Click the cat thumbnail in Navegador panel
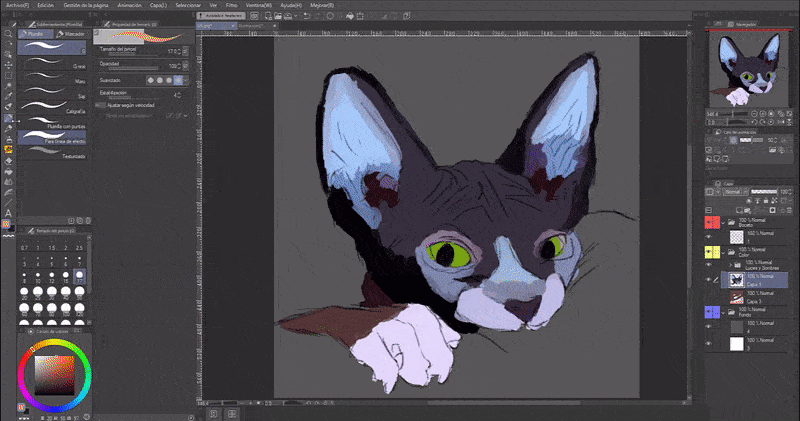Viewport: 800px width, 421px height. coord(746,67)
